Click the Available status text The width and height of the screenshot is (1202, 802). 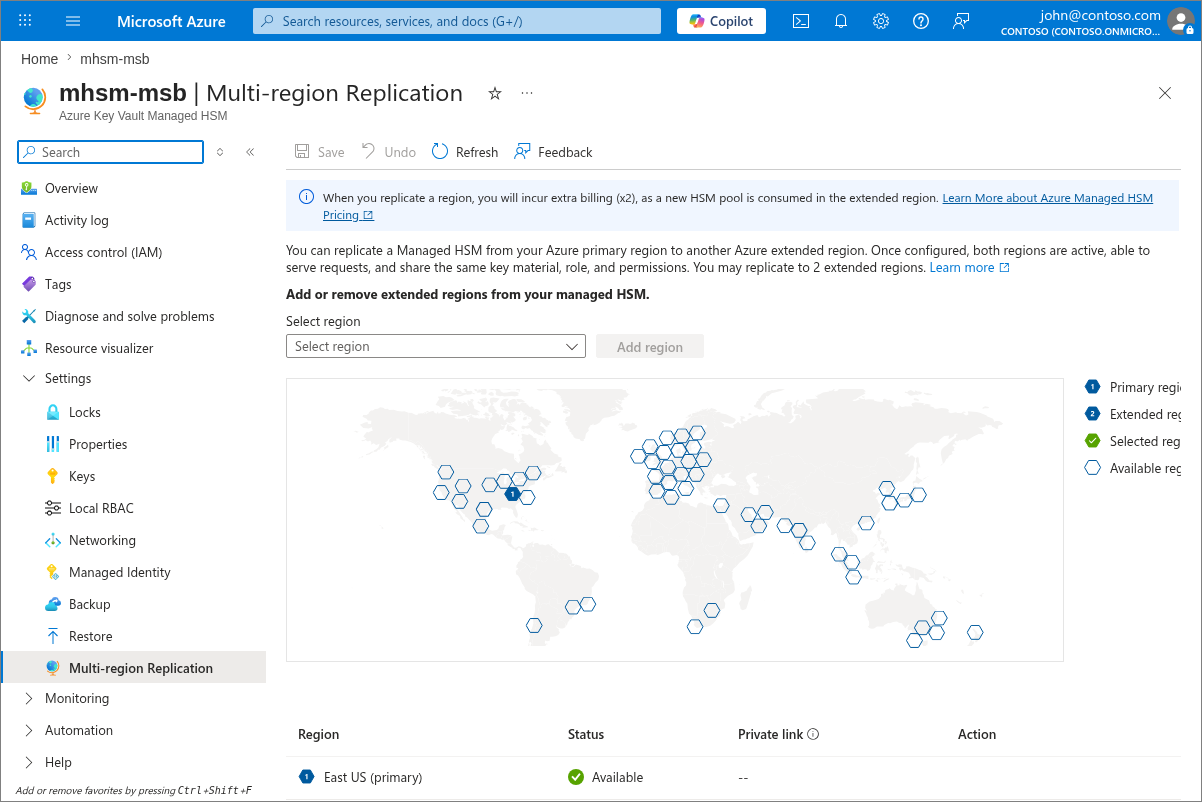click(x=617, y=777)
